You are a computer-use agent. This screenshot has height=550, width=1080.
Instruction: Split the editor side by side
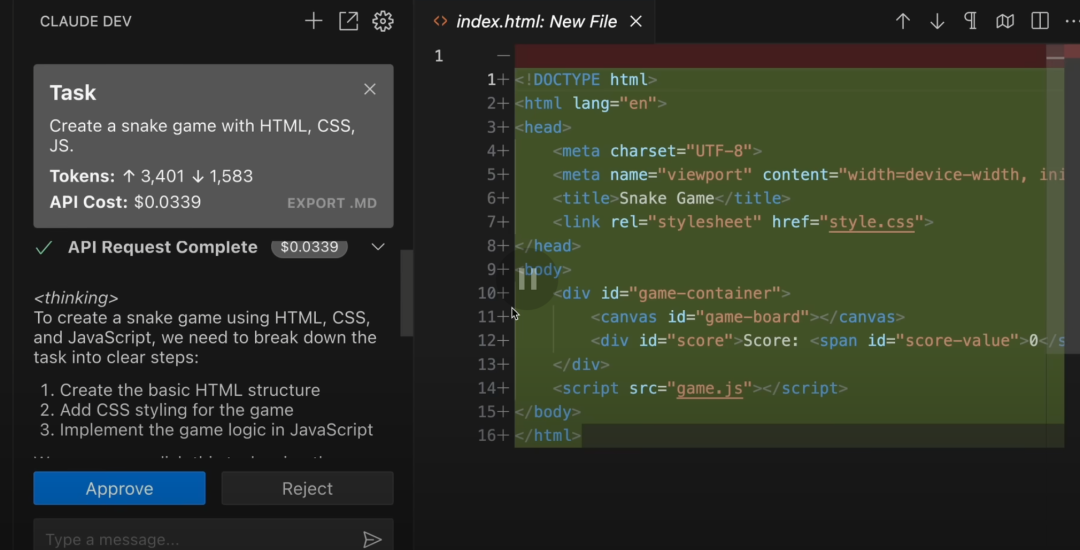(1040, 21)
